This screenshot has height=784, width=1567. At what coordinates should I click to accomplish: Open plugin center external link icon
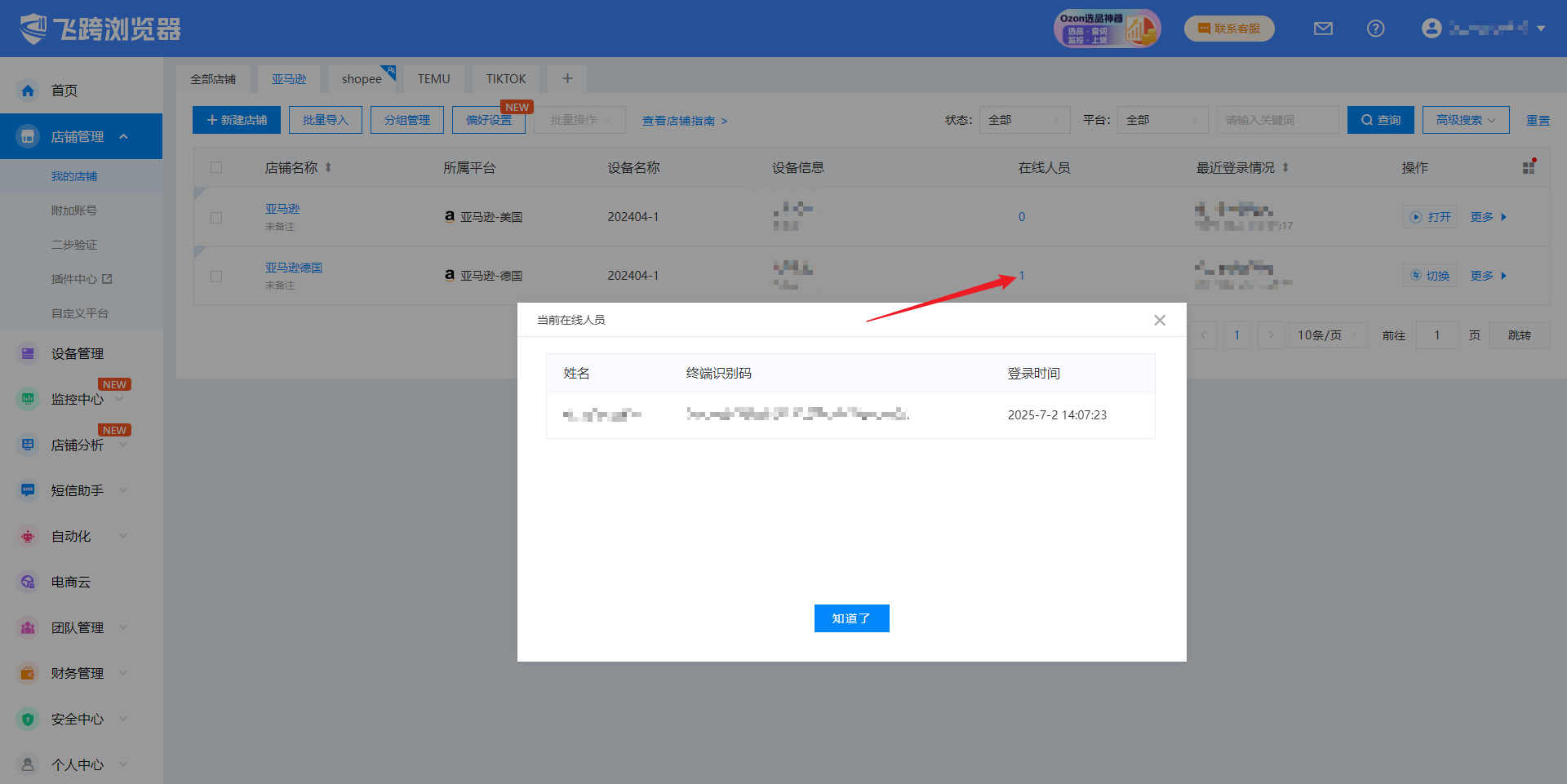click(107, 279)
